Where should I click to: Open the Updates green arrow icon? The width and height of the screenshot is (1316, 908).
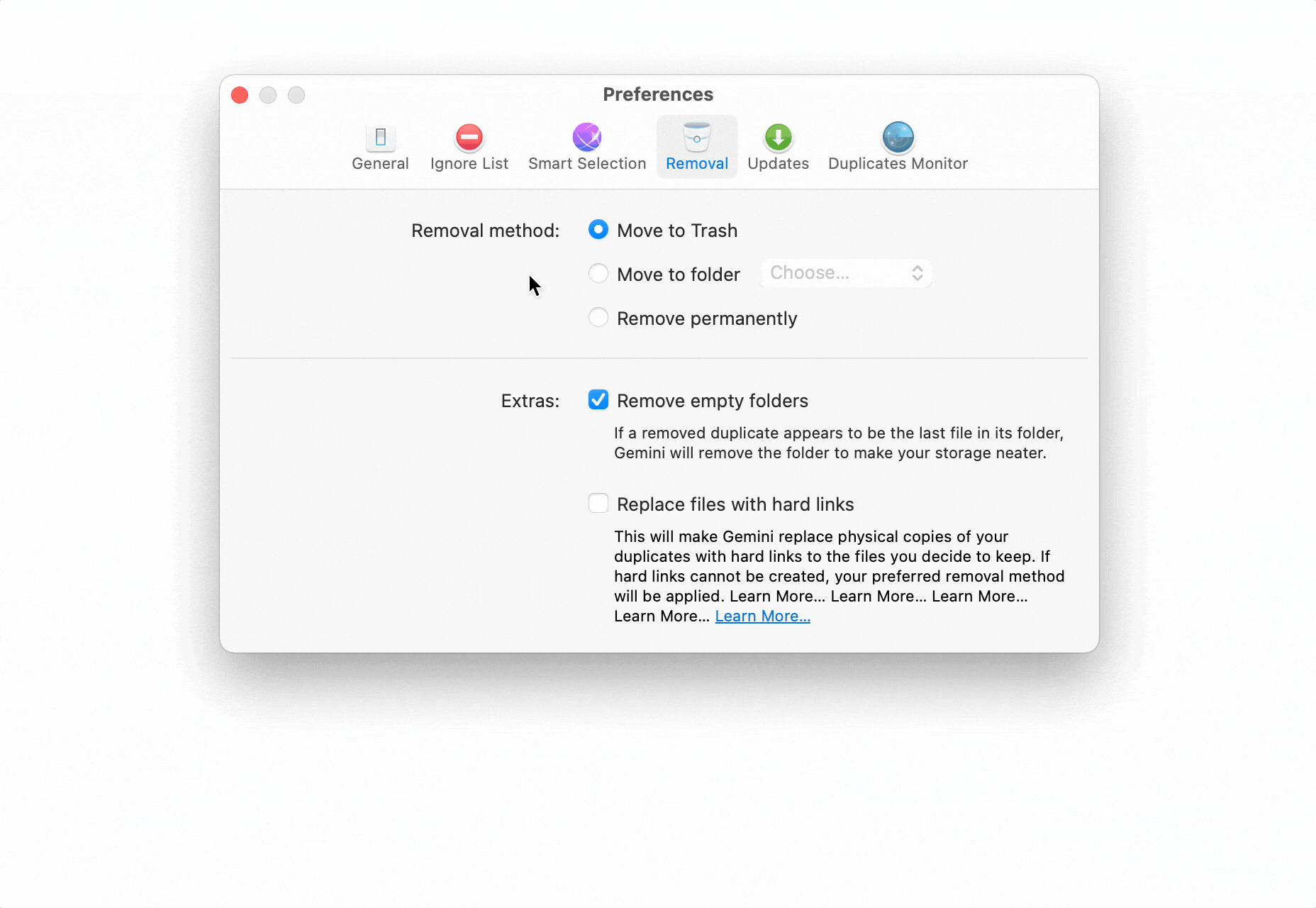778,137
